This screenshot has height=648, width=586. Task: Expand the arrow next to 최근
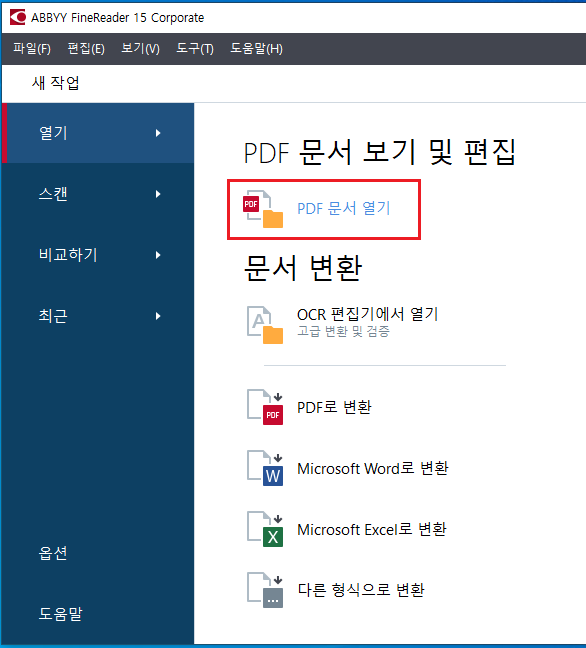click(x=158, y=316)
